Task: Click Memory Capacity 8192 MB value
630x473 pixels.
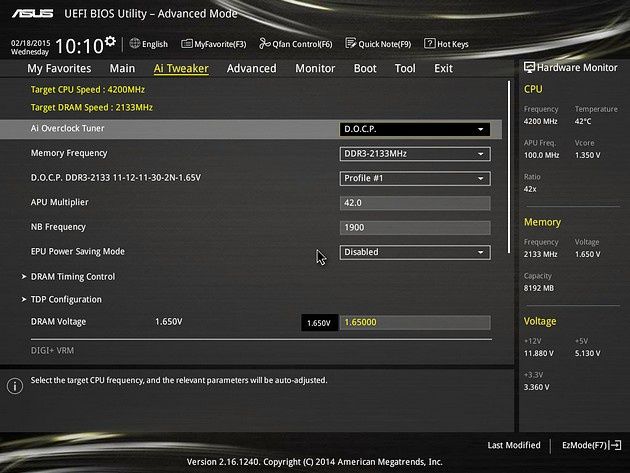Action: point(539,288)
